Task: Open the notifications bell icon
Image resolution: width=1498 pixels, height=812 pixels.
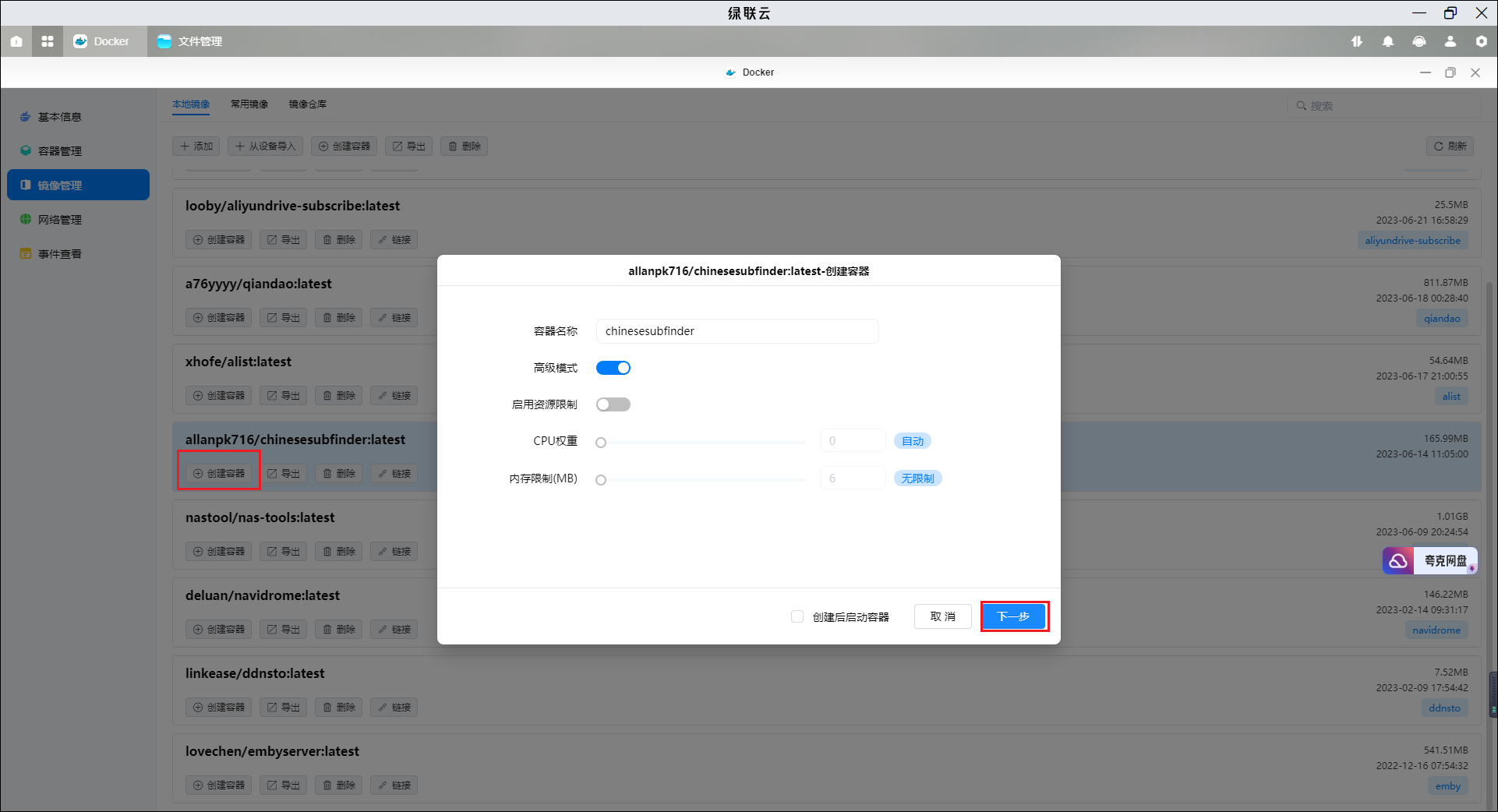Action: [x=1388, y=41]
